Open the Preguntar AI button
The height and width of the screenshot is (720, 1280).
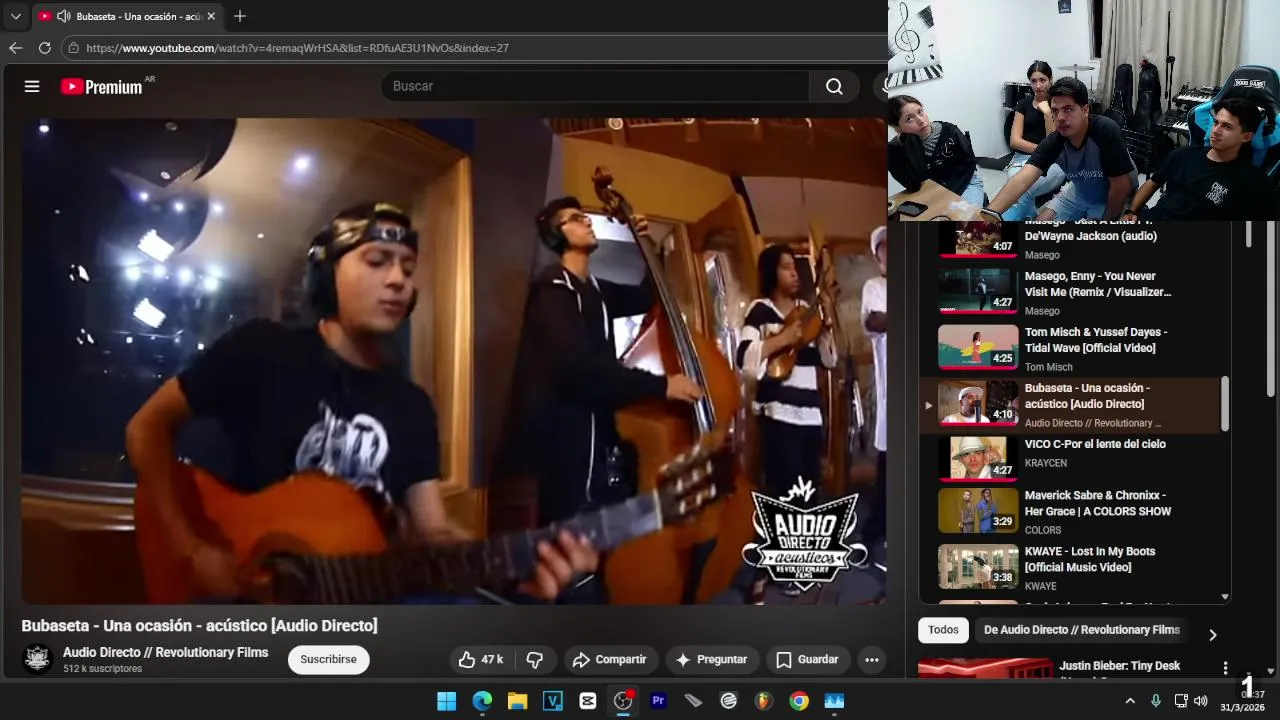[711, 660]
